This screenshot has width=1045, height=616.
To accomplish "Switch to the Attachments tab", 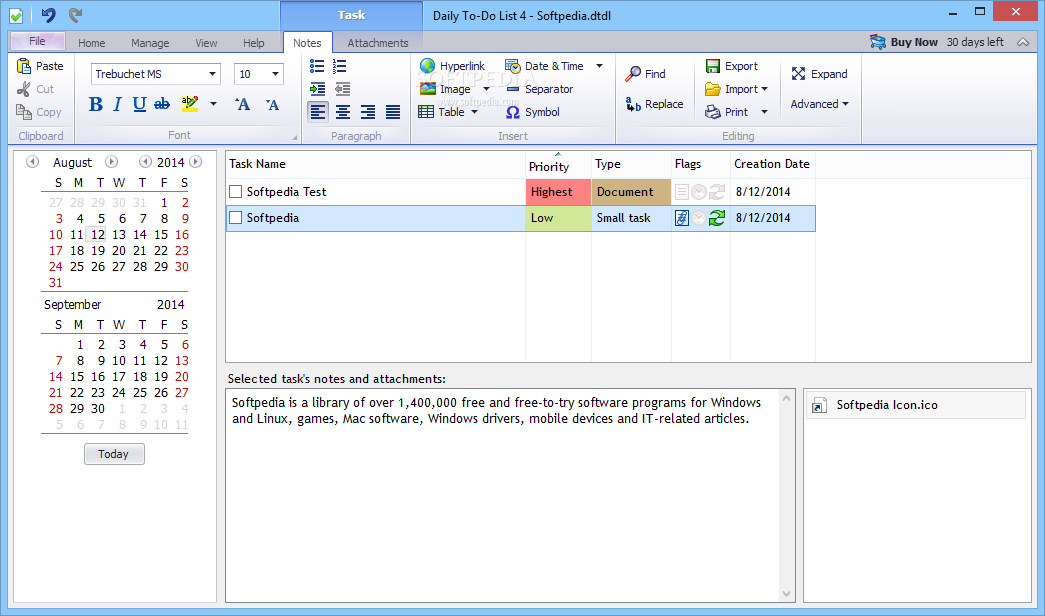I will pyautogui.click(x=377, y=43).
